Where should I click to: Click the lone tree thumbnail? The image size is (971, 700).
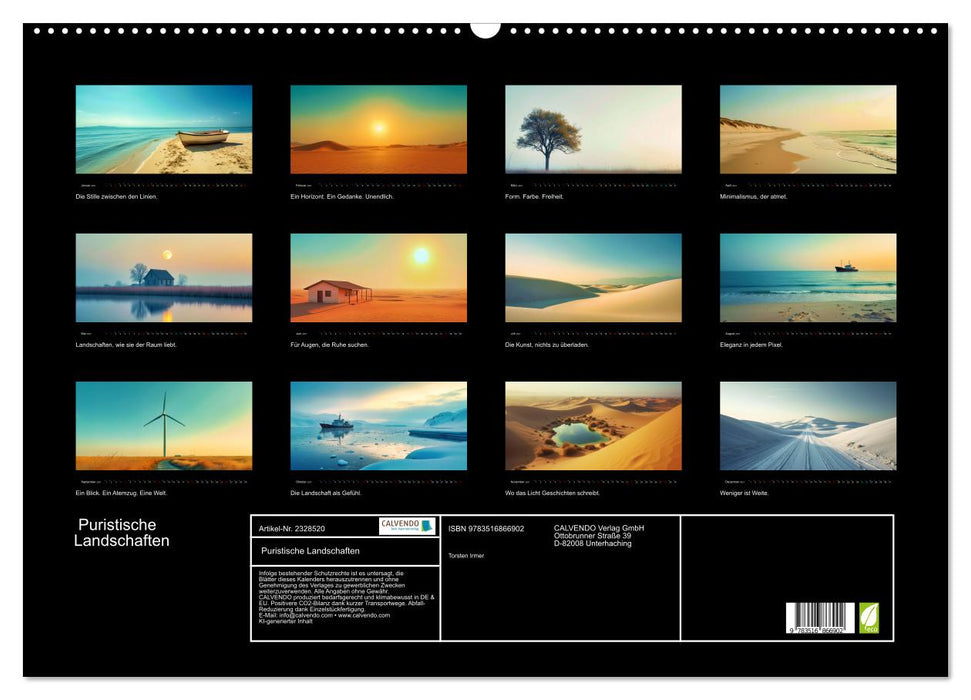(593, 129)
